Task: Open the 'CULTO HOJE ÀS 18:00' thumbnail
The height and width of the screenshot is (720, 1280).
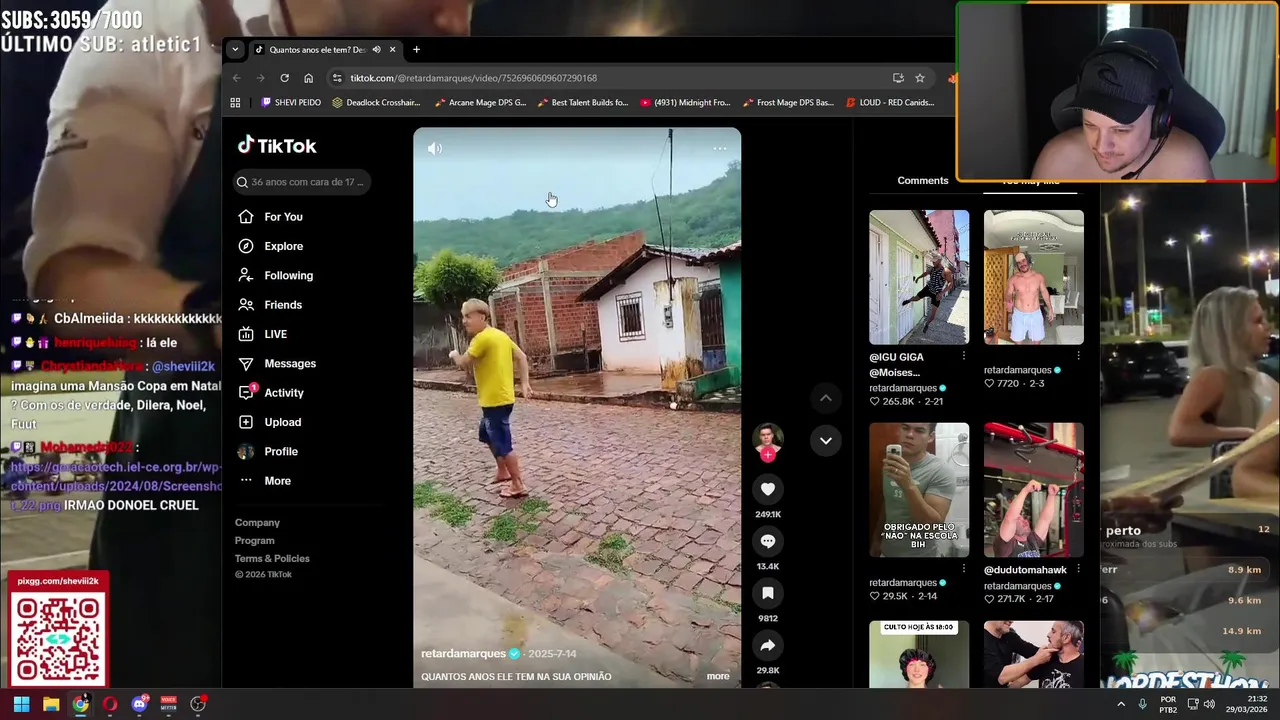Action: (919, 655)
